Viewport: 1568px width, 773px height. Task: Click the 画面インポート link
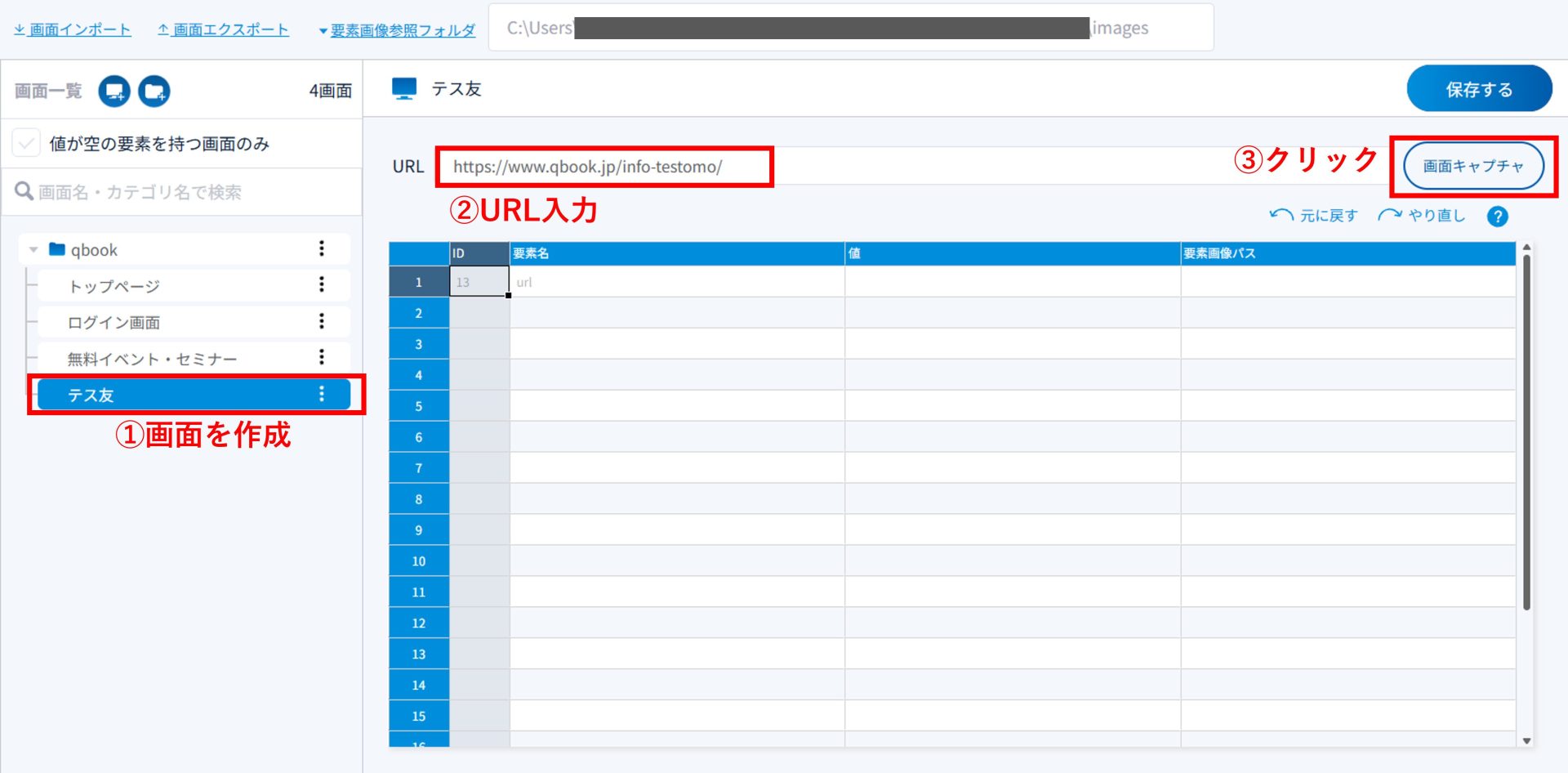[72, 30]
